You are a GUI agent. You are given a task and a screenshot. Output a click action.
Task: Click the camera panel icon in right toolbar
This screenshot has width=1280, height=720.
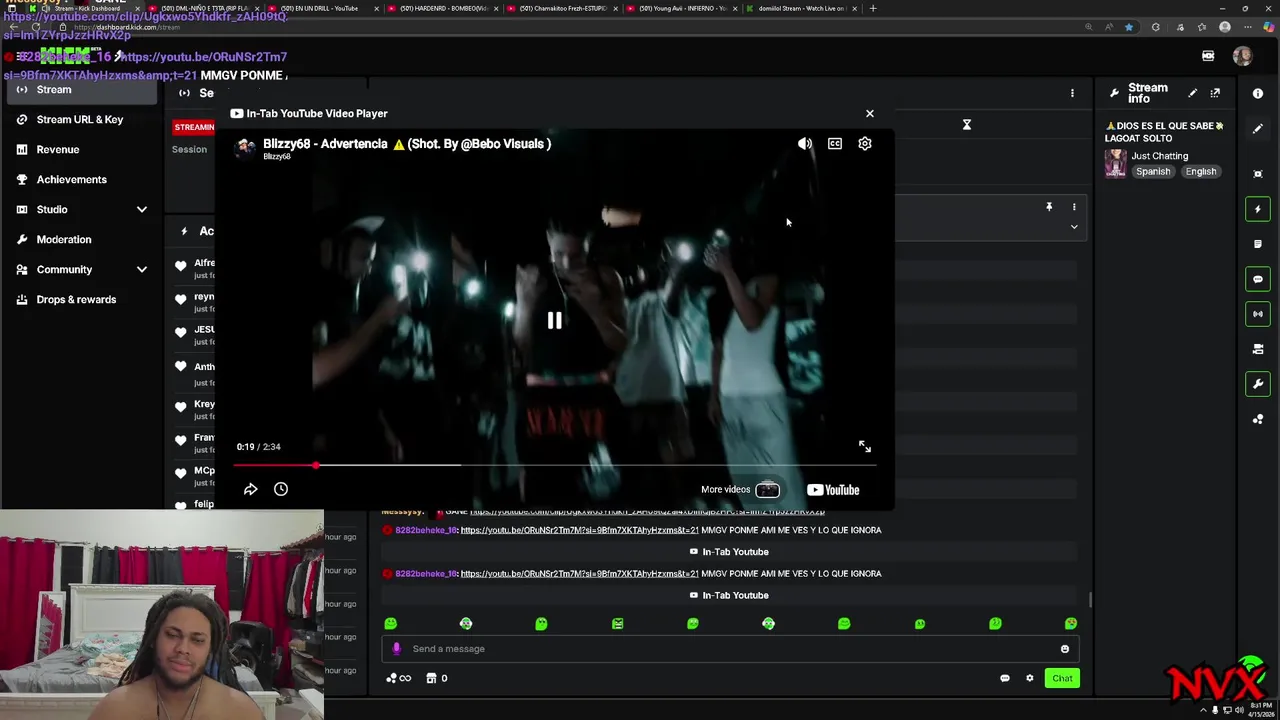[1258, 349]
